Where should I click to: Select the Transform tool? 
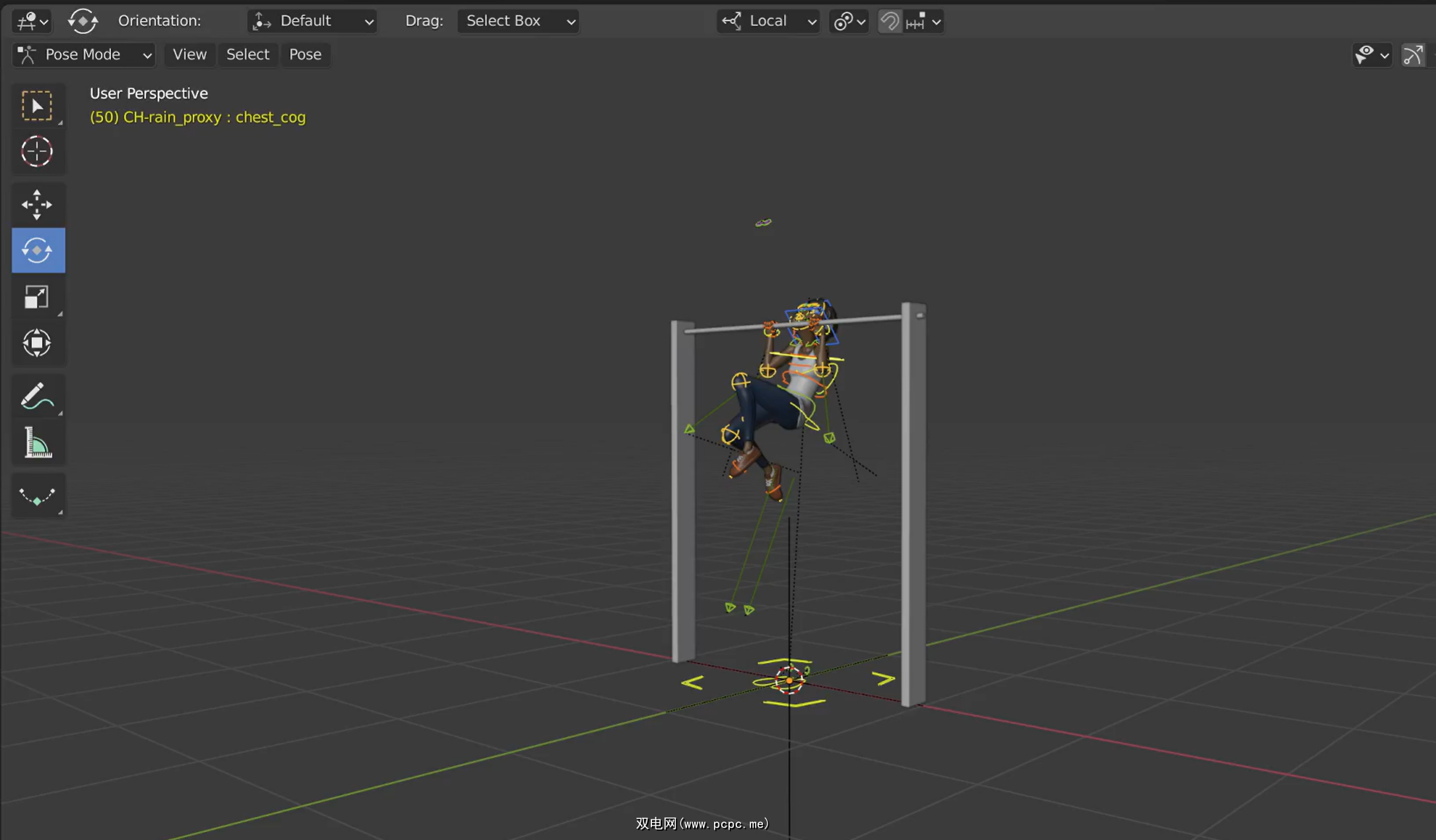37,343
